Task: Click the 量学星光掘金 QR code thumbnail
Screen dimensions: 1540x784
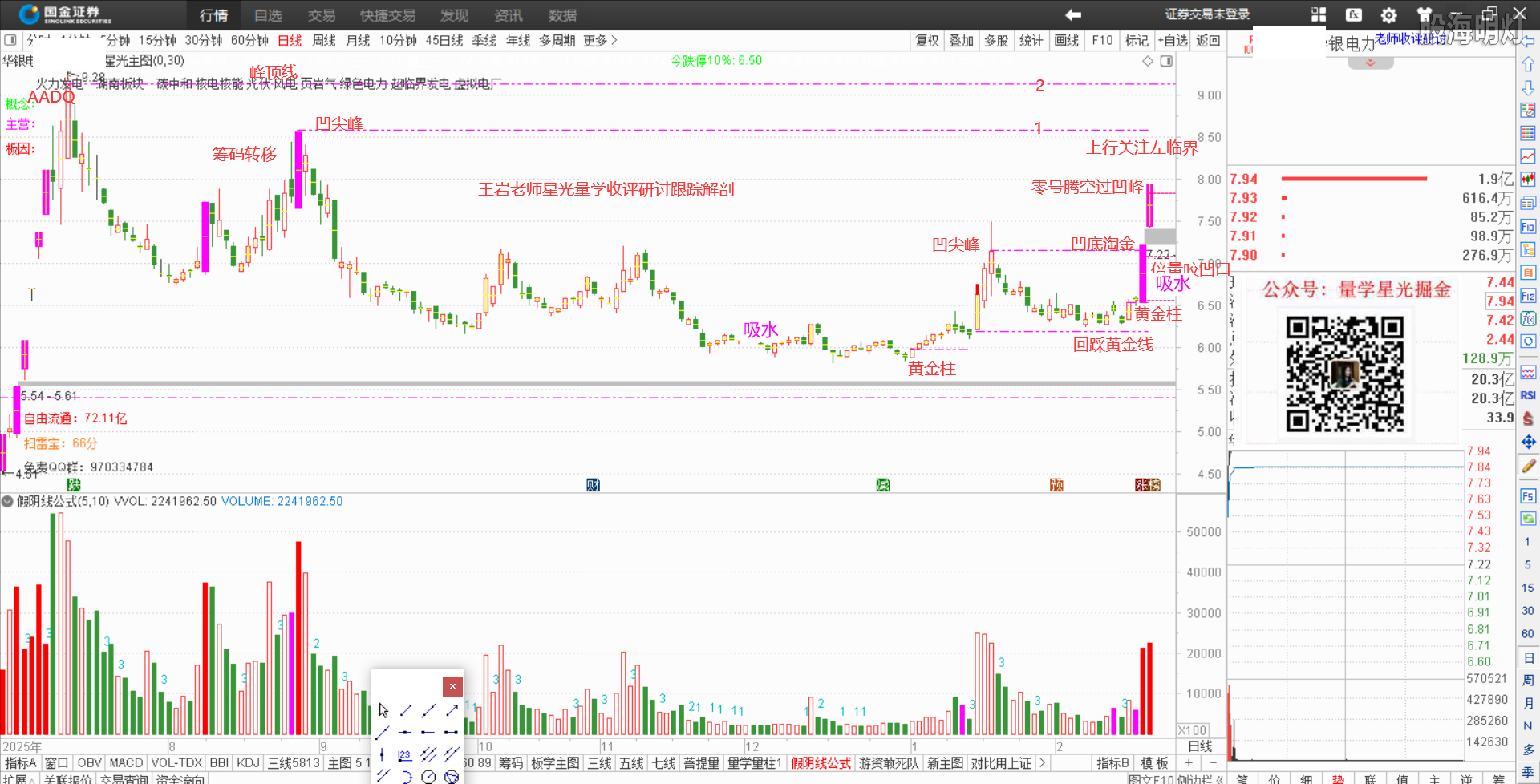Action: click(x=1346, y=374)
